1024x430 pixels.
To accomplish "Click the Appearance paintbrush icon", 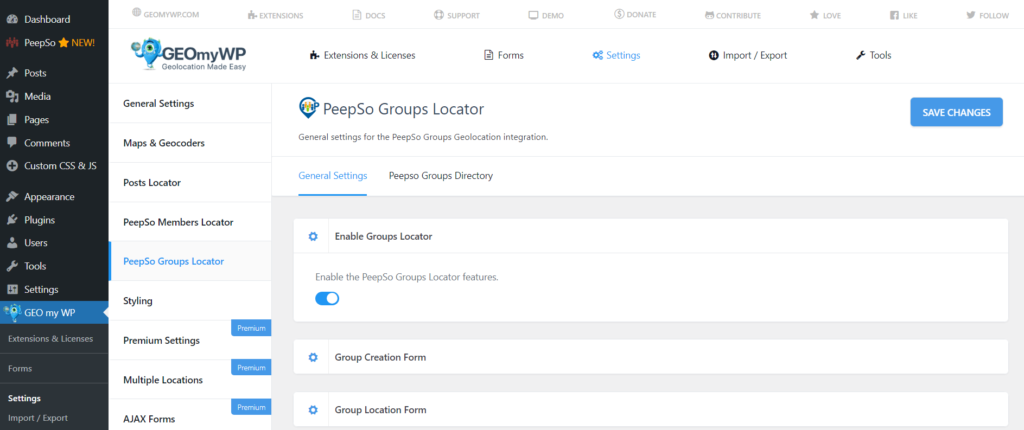I will pos(12,197).
